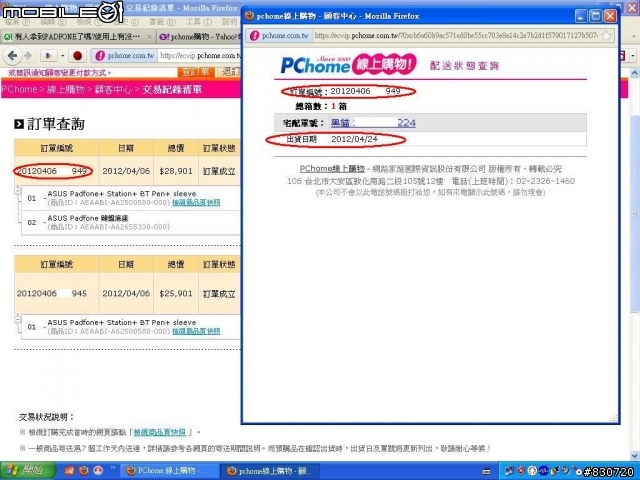This screenshot has width=640, height=480.
Task: Go back with the back arrow button
Action: point(12,56)
